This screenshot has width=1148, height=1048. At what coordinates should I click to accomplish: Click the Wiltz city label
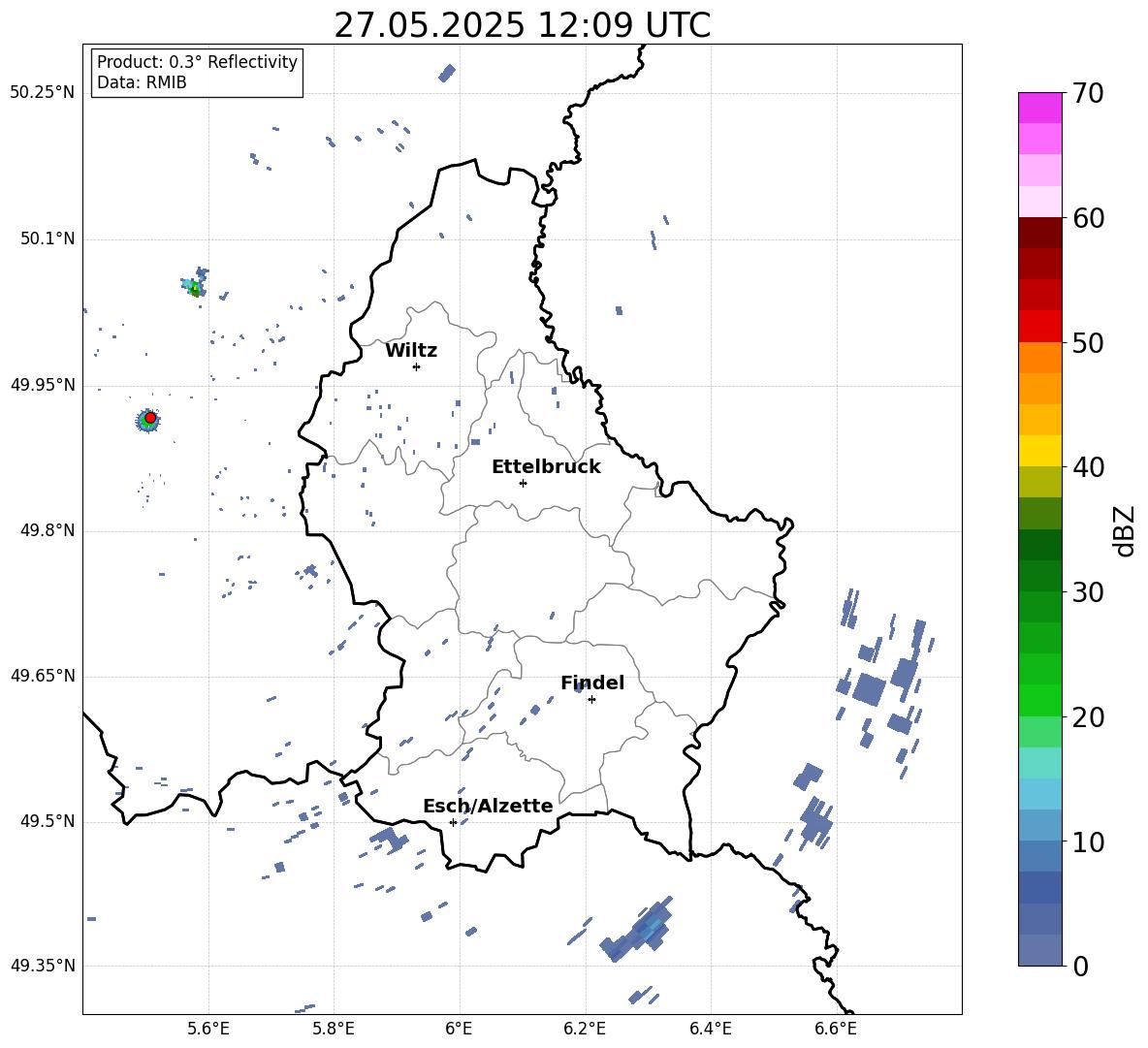point(411,351)
